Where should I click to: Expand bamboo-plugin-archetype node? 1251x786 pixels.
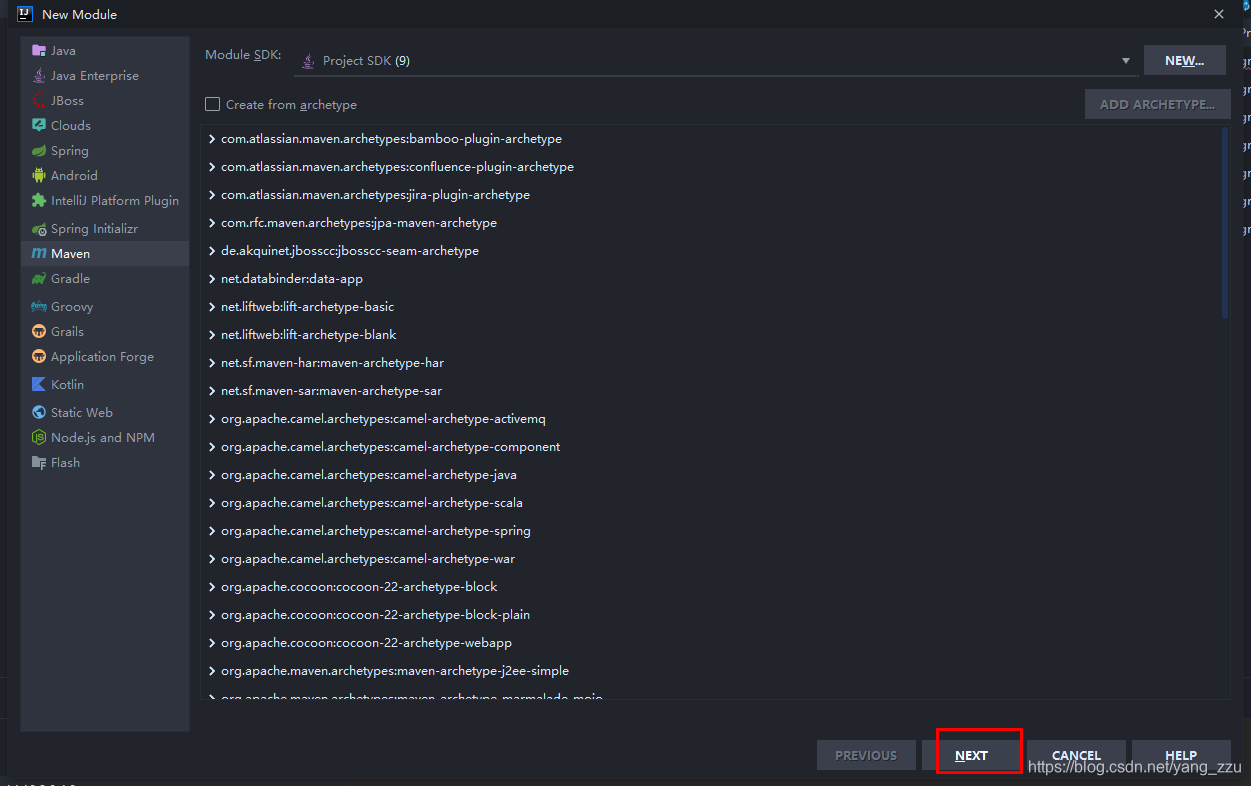click(x=212, y=139)
